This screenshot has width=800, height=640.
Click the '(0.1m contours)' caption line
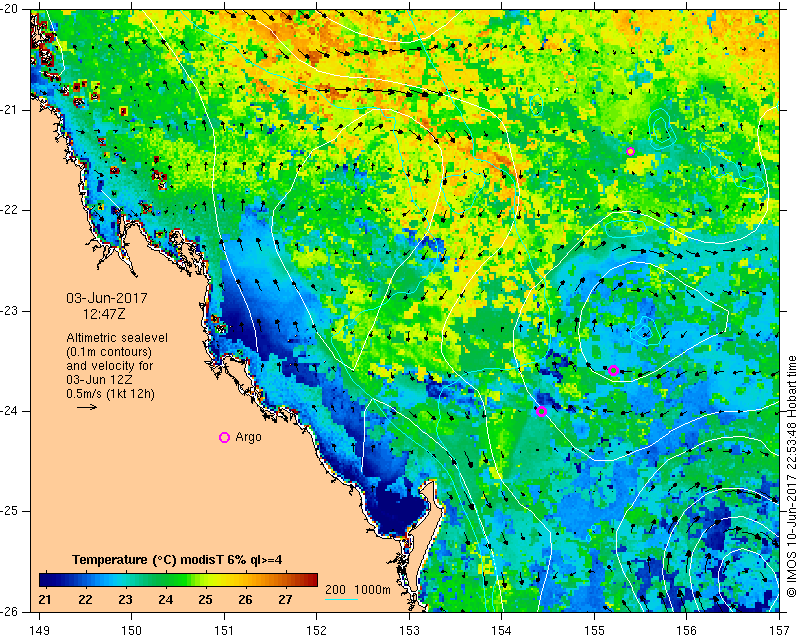(109, 352)
